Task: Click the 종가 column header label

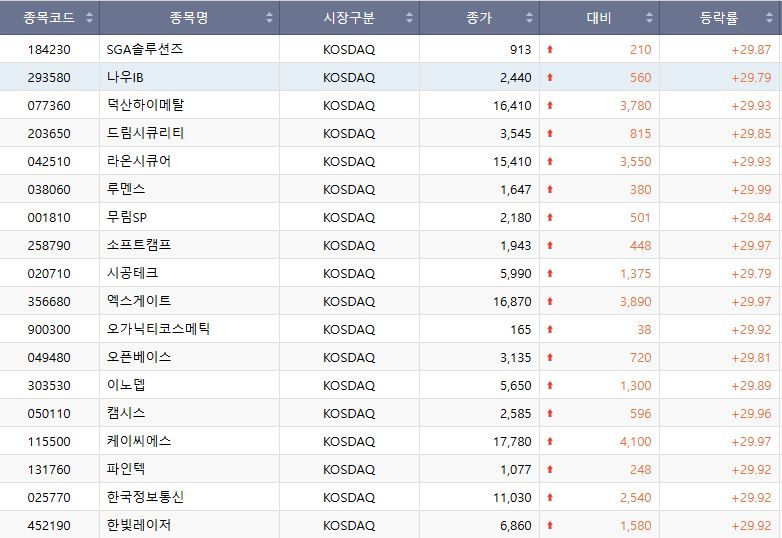Action: 479,18
